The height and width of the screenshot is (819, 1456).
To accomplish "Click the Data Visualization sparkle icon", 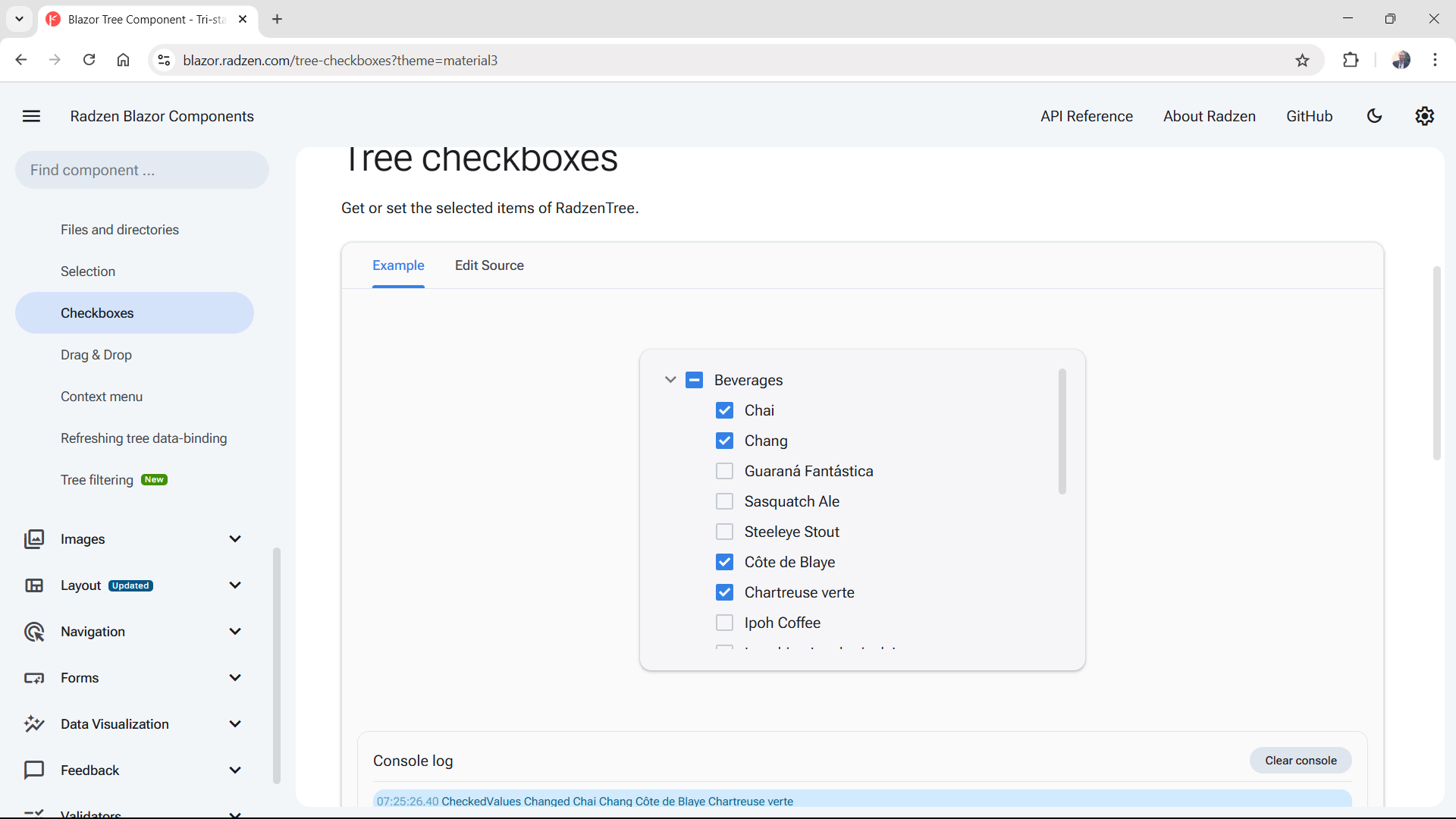I will [35, 723].
